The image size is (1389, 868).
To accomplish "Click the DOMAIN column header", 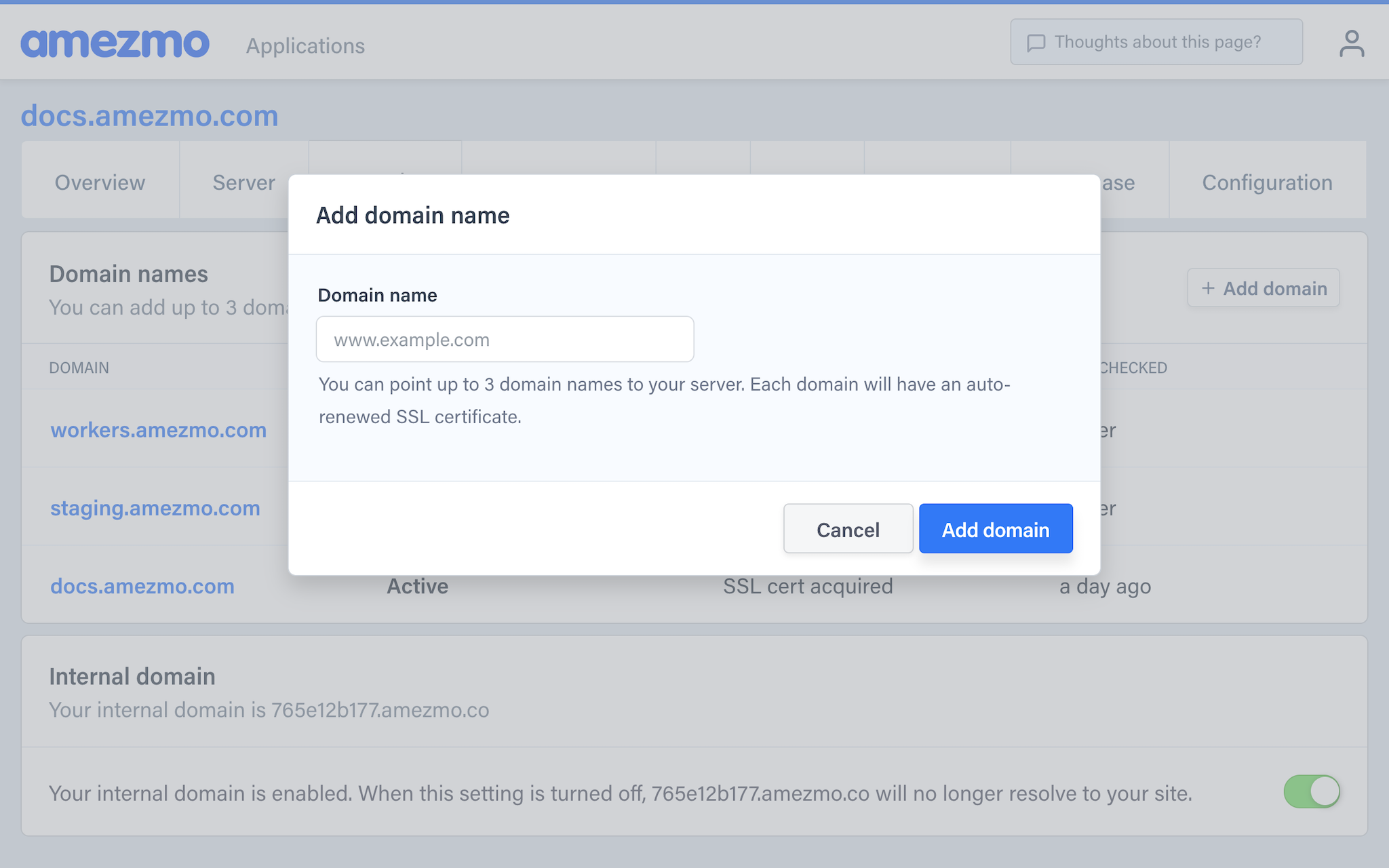I will click(x=79, y=368).
